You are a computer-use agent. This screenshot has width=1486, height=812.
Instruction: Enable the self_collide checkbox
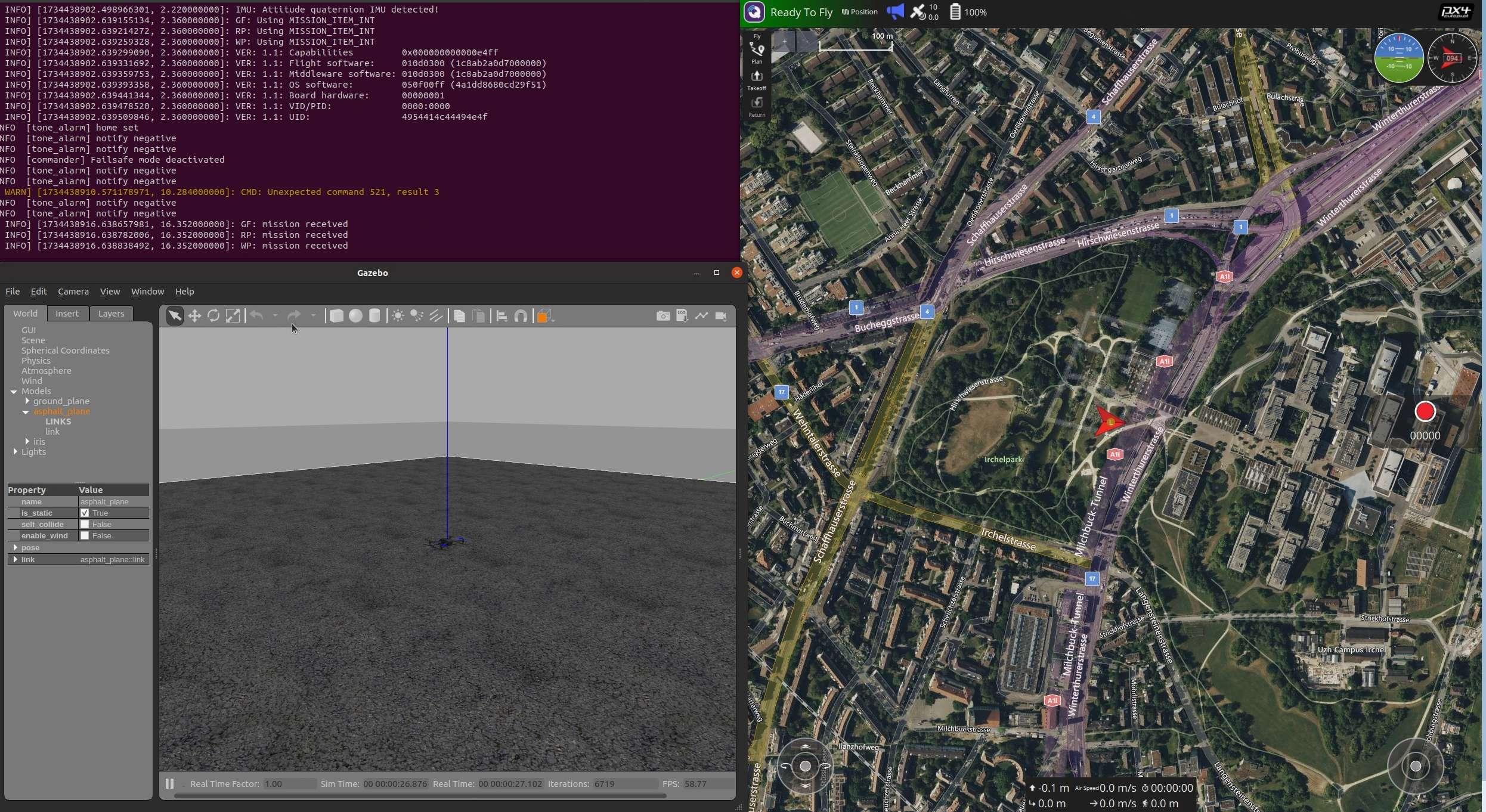pos(85,525)
